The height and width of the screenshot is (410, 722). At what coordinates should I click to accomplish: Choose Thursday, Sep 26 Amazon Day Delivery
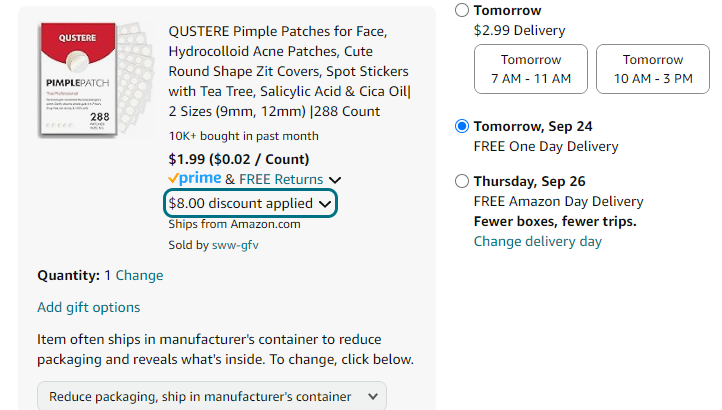[x=461, y=181]
